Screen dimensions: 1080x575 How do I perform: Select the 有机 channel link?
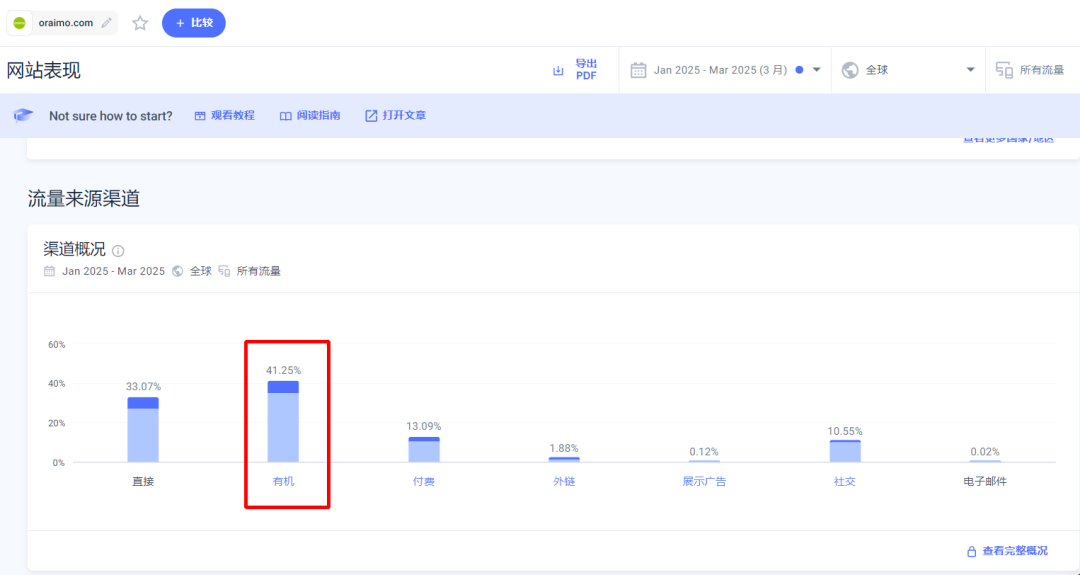(284, 481)
